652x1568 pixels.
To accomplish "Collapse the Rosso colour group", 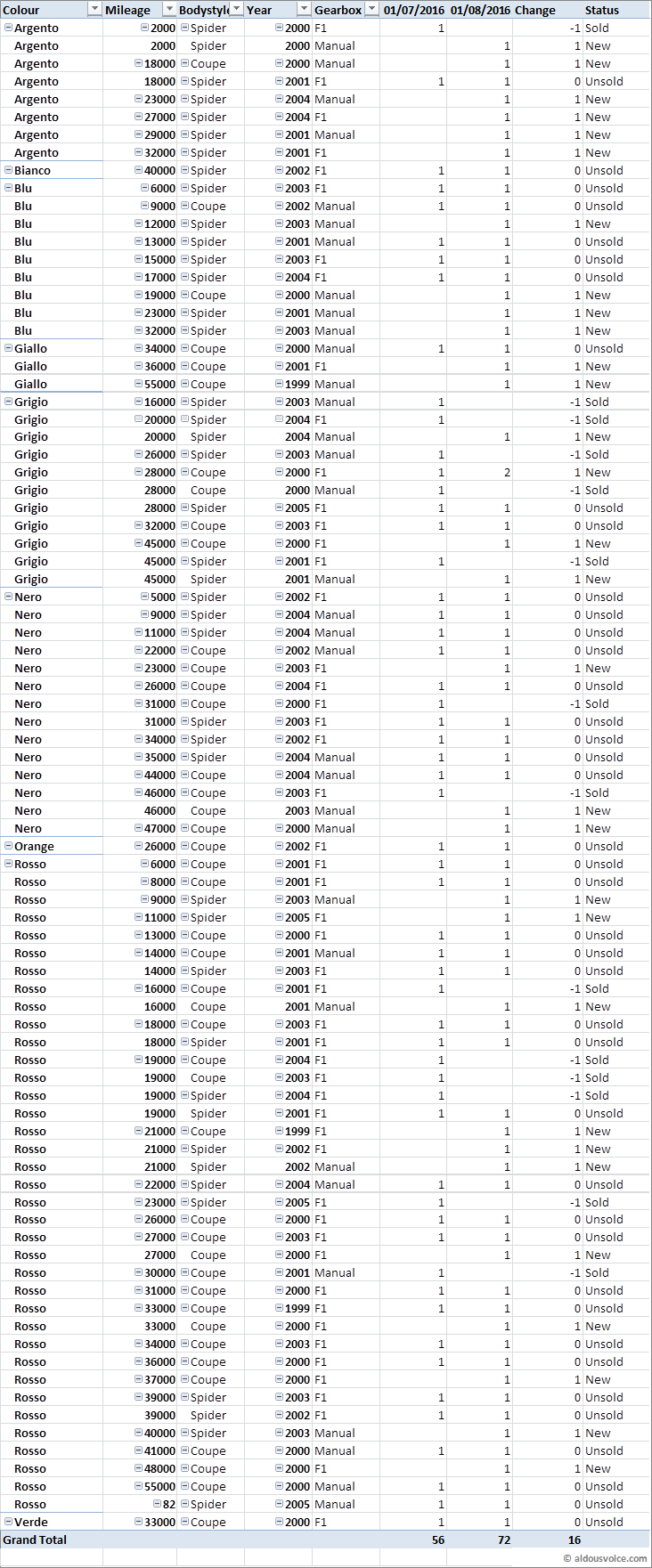I will [x=9, y=864].
